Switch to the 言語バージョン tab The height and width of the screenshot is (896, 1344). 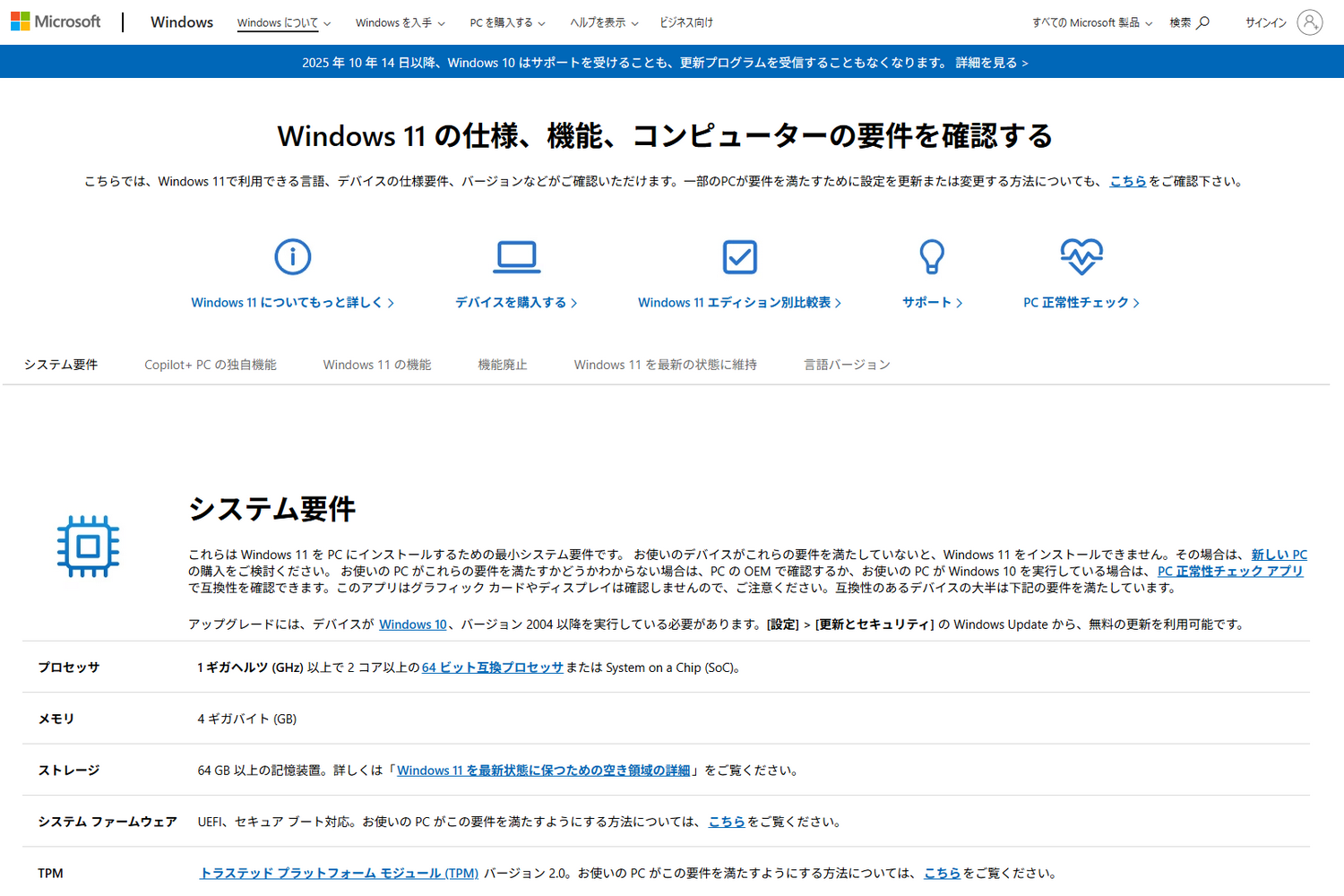pyautogui.click(x=847, y=365)
